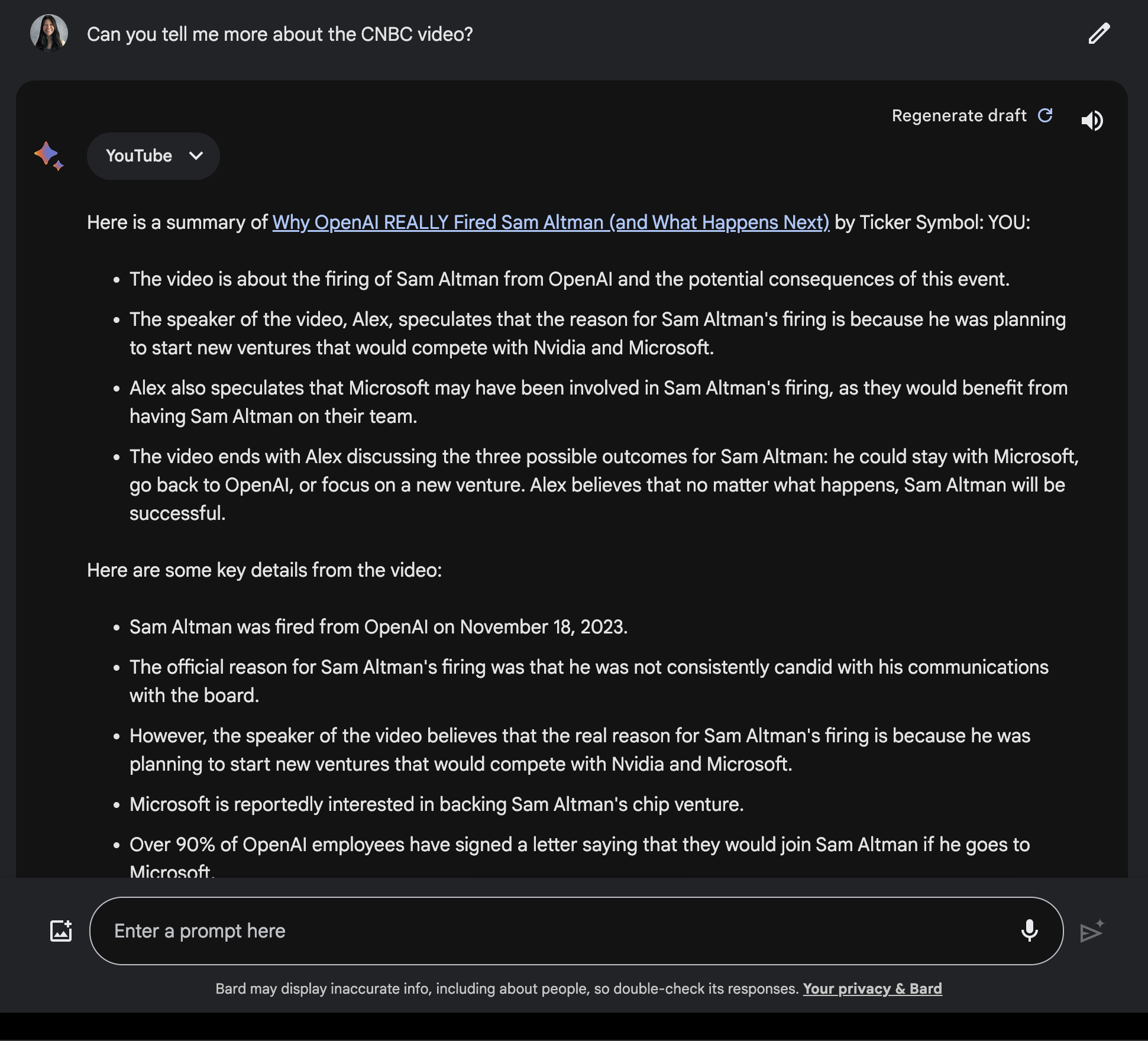Click the regenerate circular arrow icon

click(1045, 115)
